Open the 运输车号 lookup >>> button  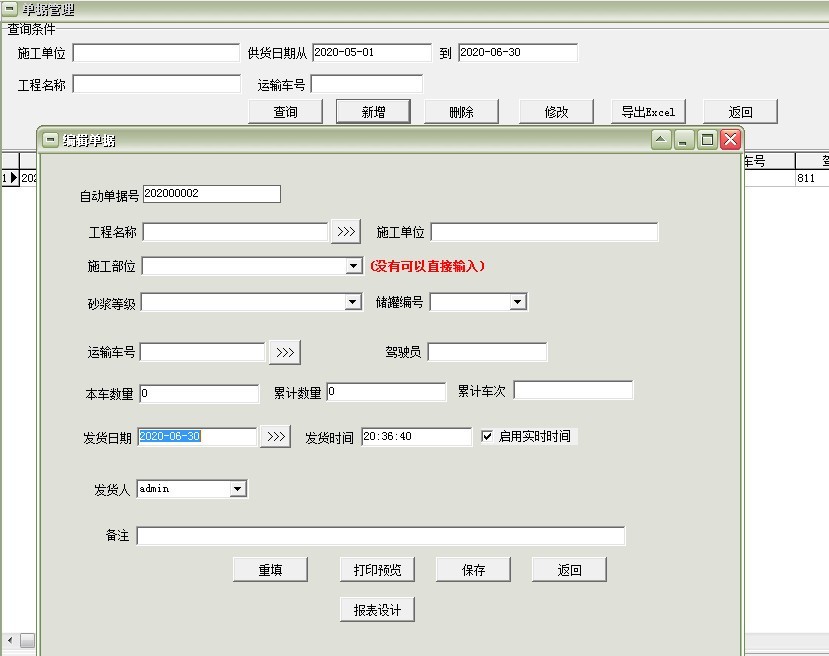(x=285, y=353)
